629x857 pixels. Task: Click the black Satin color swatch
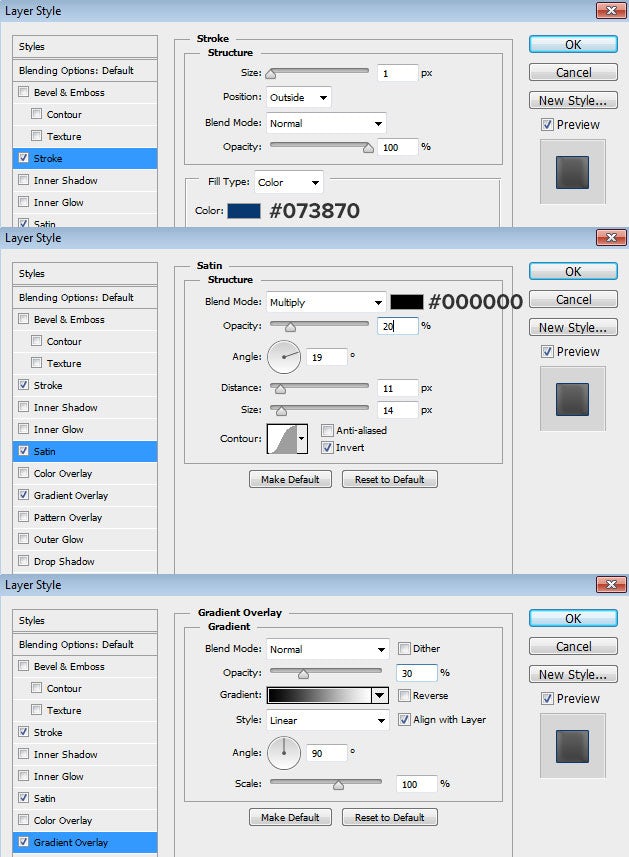click(407, 302)
